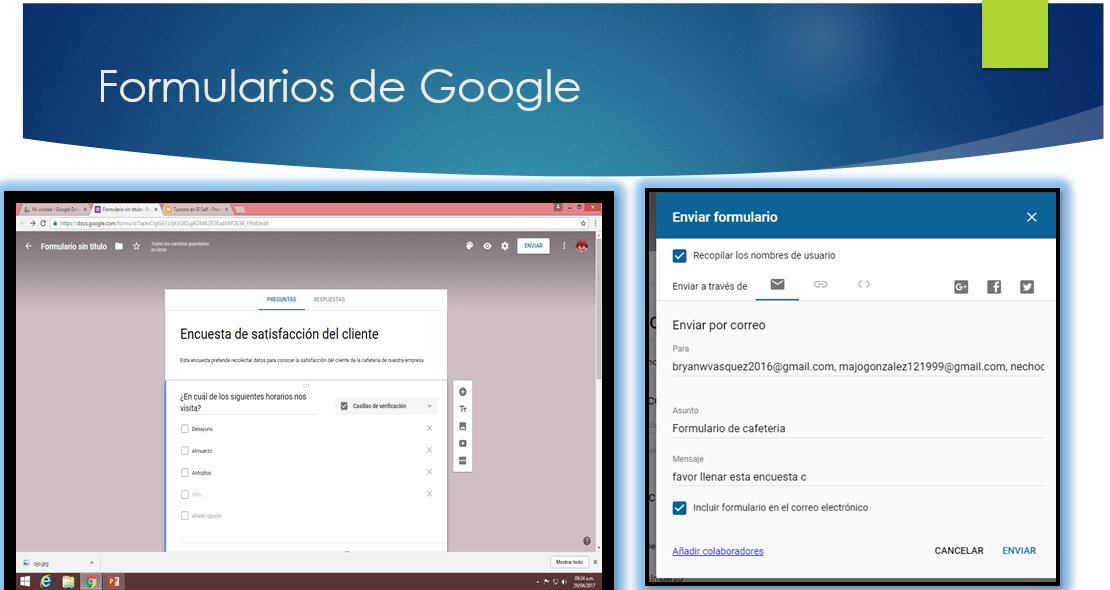Screen dimensions: 1110x590
Task: Select the embed HTML code icon
Action: coord(864,284)
